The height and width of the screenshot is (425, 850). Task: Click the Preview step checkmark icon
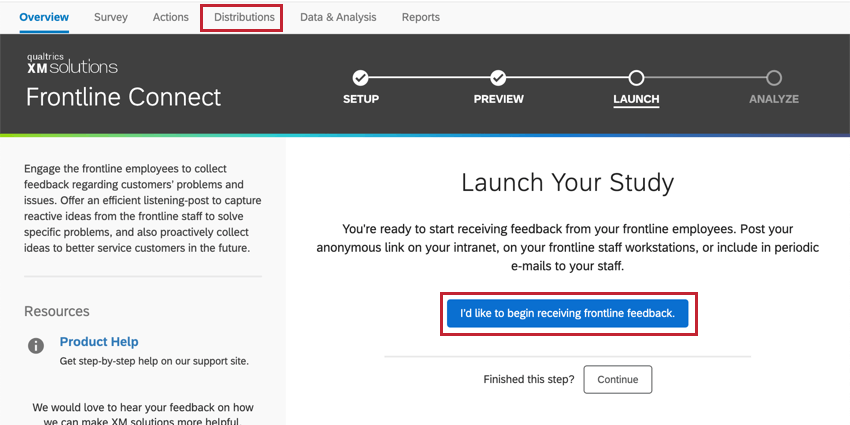[x=498, y=78]
